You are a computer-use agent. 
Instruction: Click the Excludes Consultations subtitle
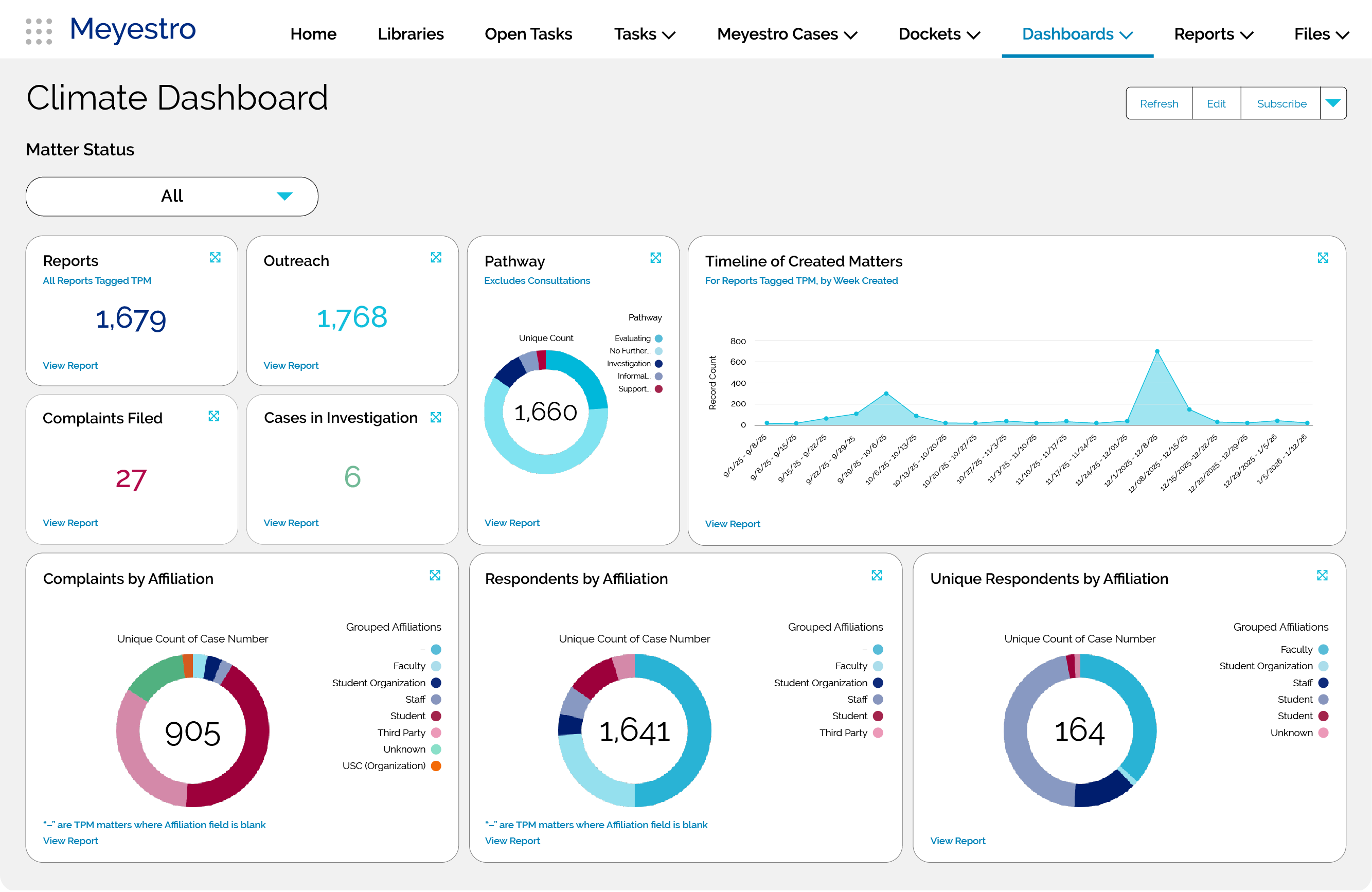(x=537, y=281)
